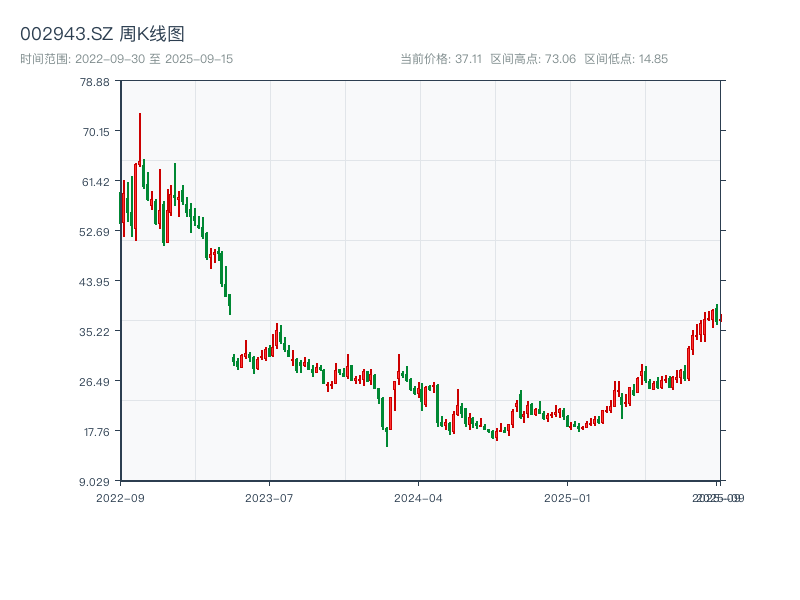Click the latest candlestick at the chart's right edge

pyautogui.click(x=720, y=318)
